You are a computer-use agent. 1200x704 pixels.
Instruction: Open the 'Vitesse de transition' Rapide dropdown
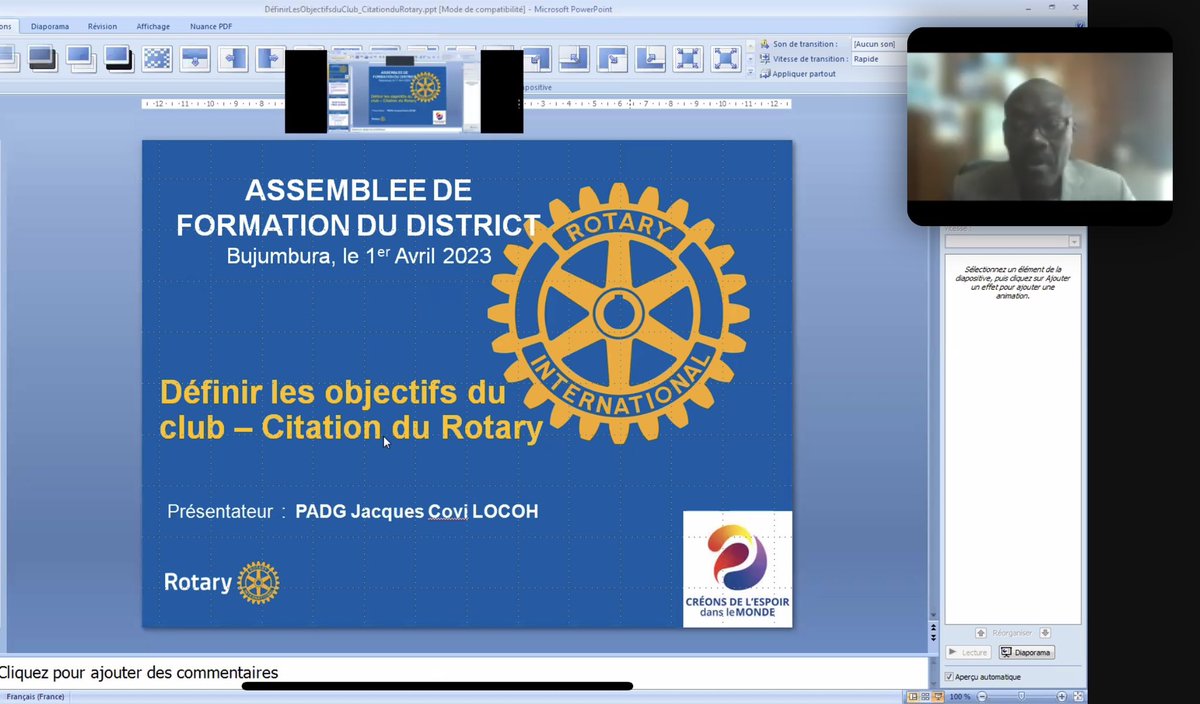[x=880, y=58]
